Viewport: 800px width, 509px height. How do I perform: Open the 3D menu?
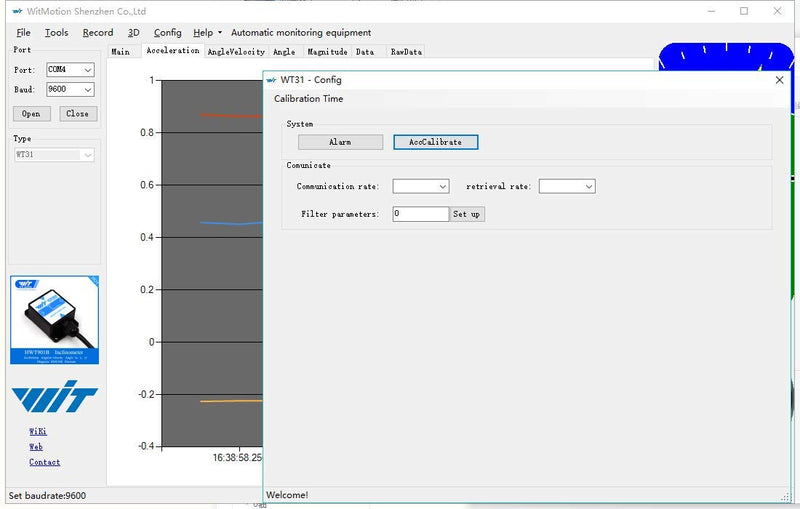coord(133,33)
